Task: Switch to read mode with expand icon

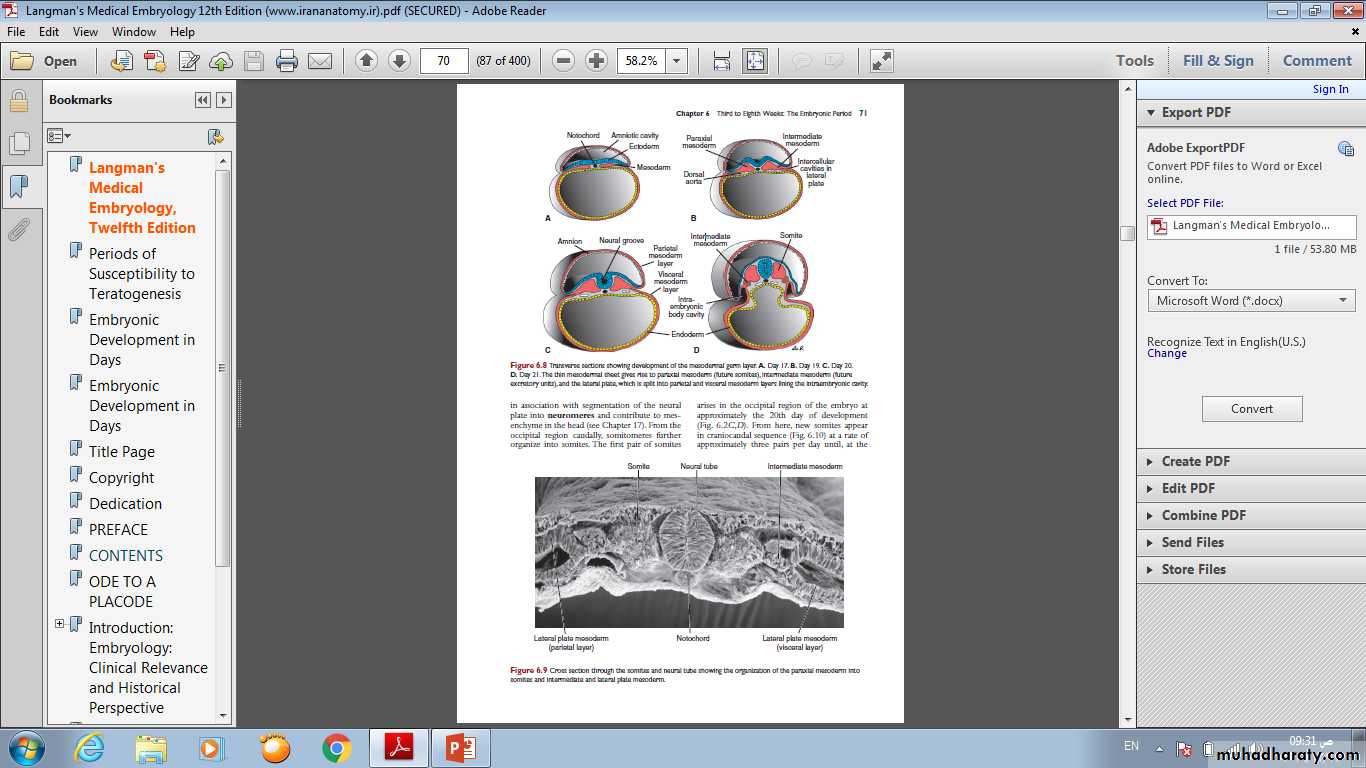Action: point(881,61)
